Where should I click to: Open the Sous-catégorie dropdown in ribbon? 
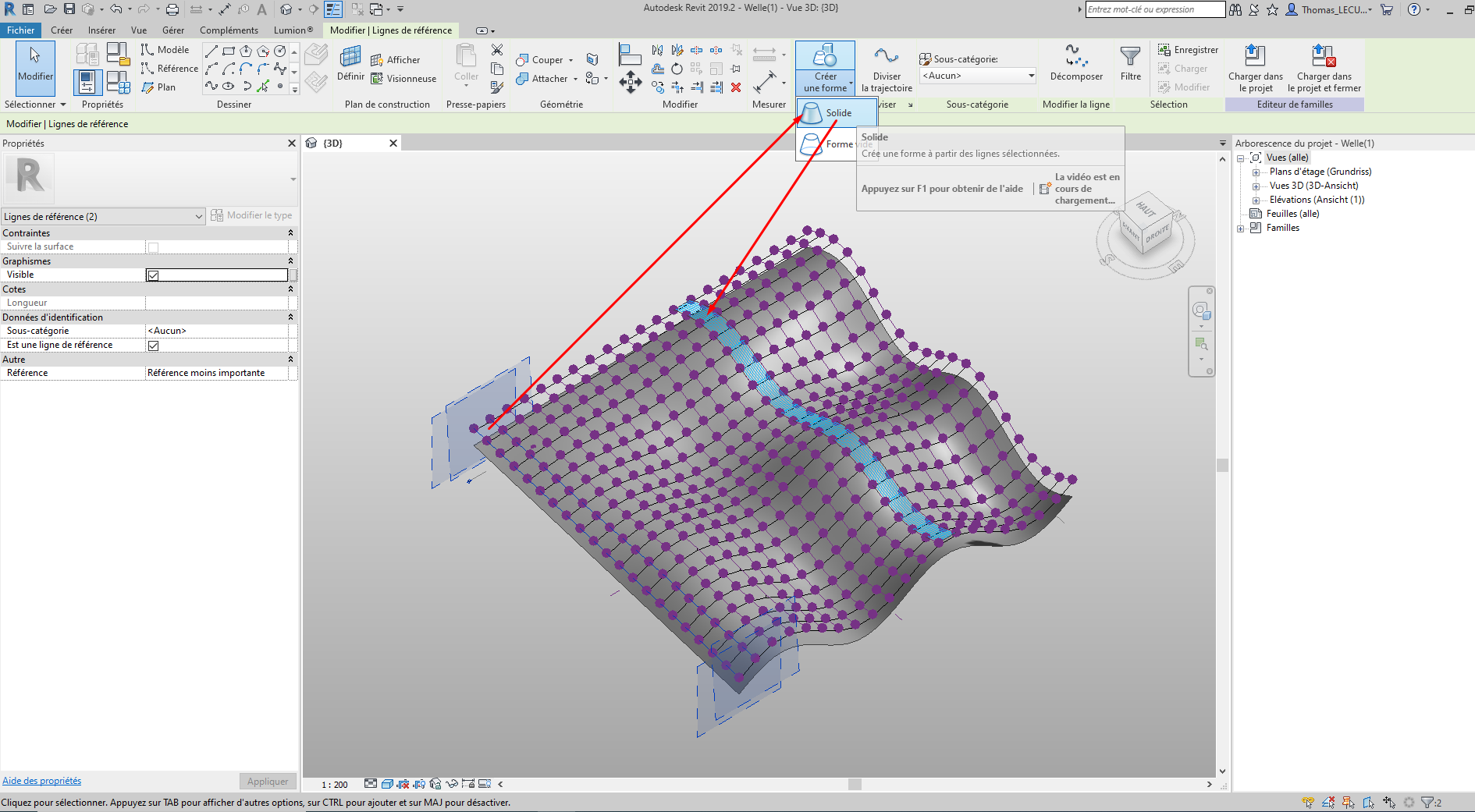point(978,76)
